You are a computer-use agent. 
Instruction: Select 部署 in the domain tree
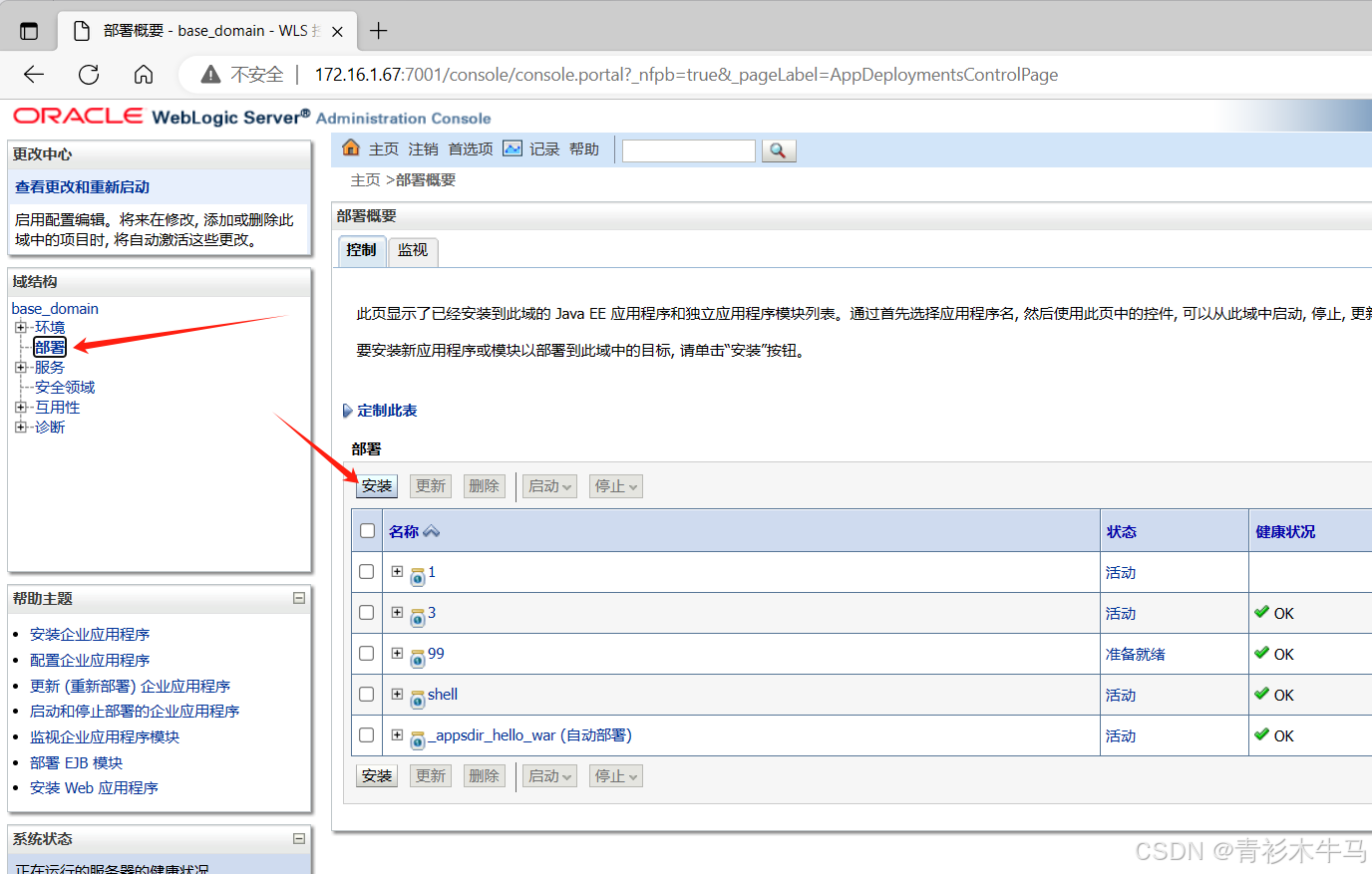click(x=50, y=347)
